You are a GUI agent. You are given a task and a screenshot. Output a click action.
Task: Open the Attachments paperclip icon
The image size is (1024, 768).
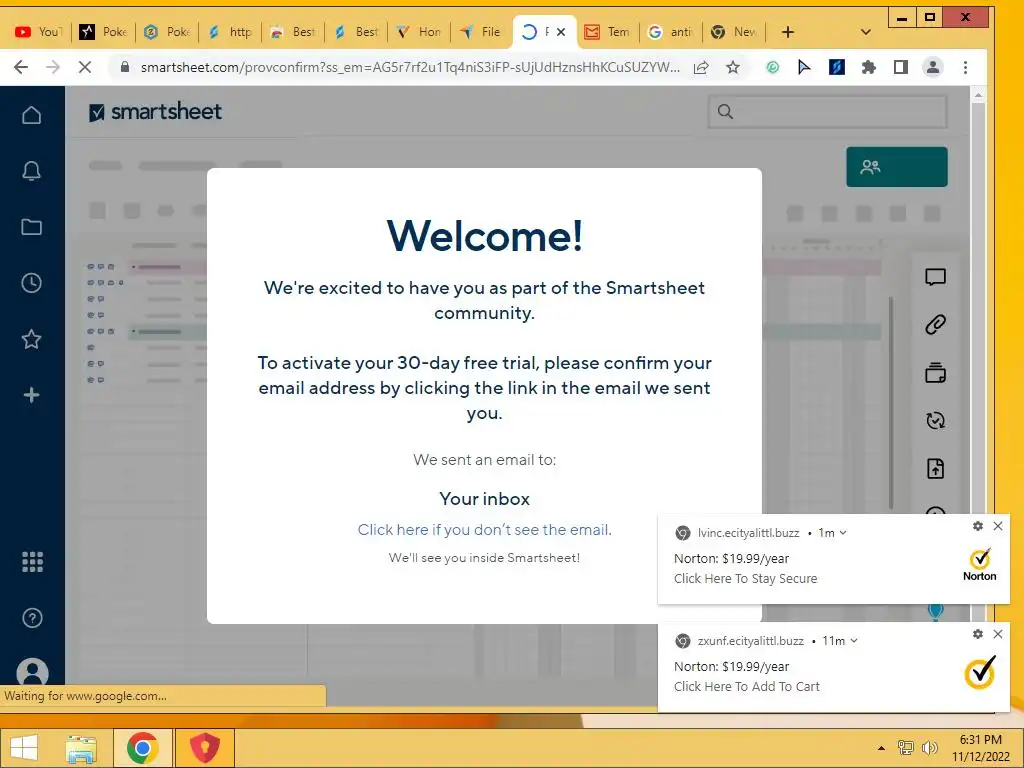(x=935, y=325)
